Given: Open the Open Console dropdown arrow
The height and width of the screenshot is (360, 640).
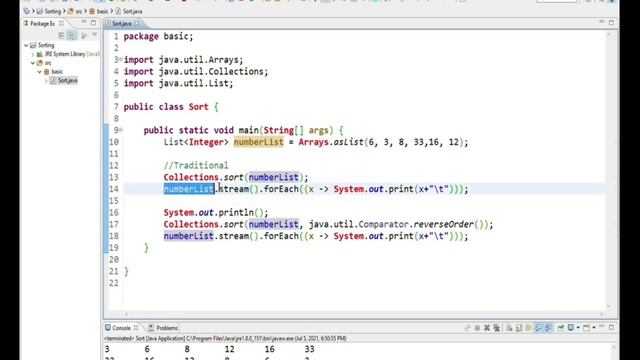Looking at the screenshot, I should pyautogui.click(x=594, y=328).
